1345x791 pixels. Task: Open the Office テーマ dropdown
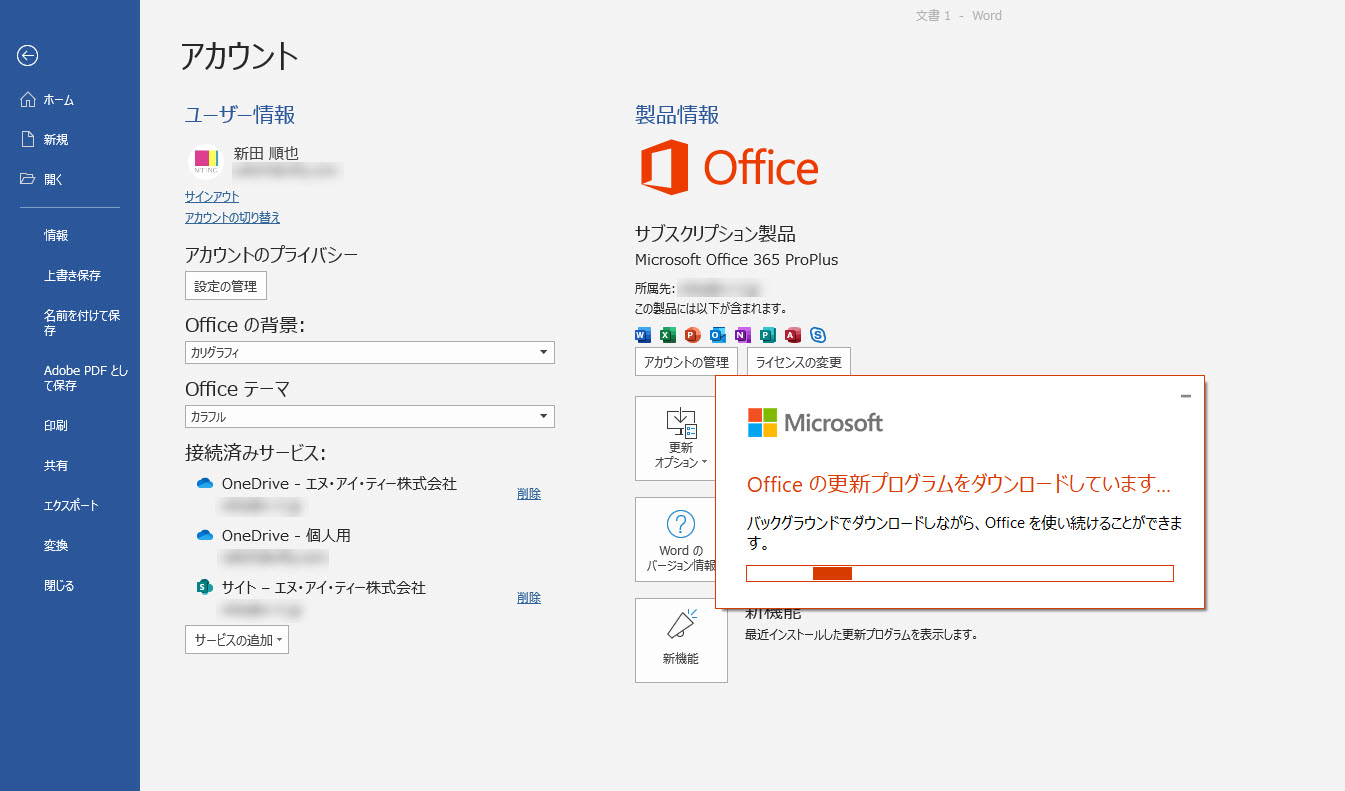click(369, 416)
